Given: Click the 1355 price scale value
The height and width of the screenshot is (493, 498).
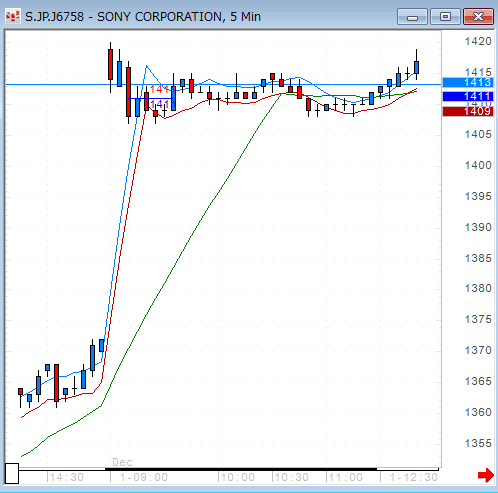Looking at the screenshot, I should coord(478,443).
